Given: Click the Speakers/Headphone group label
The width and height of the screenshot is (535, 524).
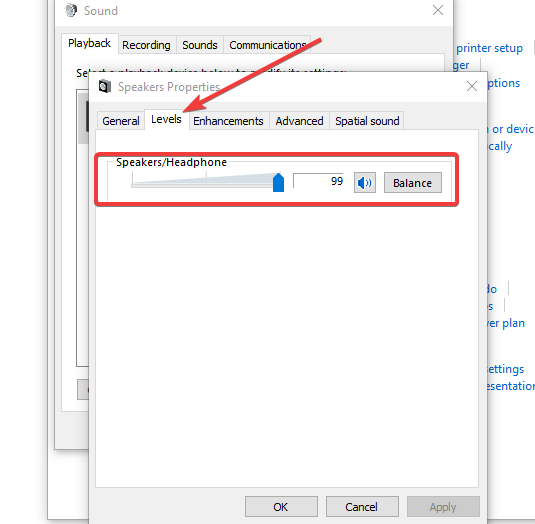Looking at the screenshot, I should click(x=171, y=162).
